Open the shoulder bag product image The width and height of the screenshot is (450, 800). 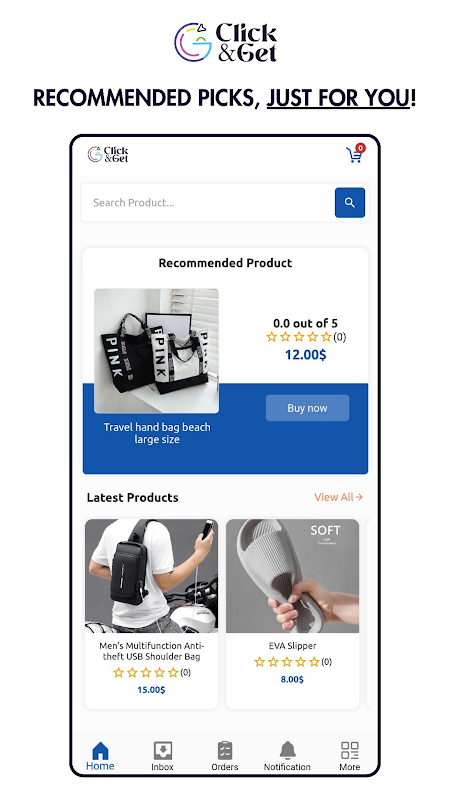152,576
